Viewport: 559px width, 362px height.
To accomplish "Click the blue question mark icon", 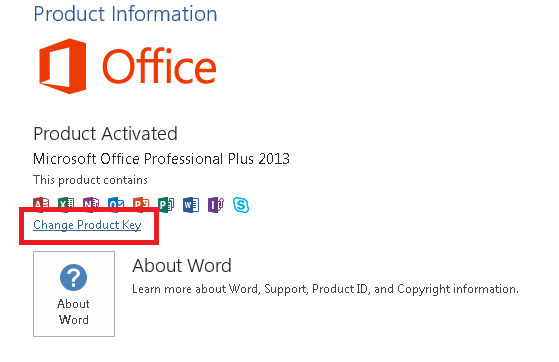I will [x=73, y=277].
